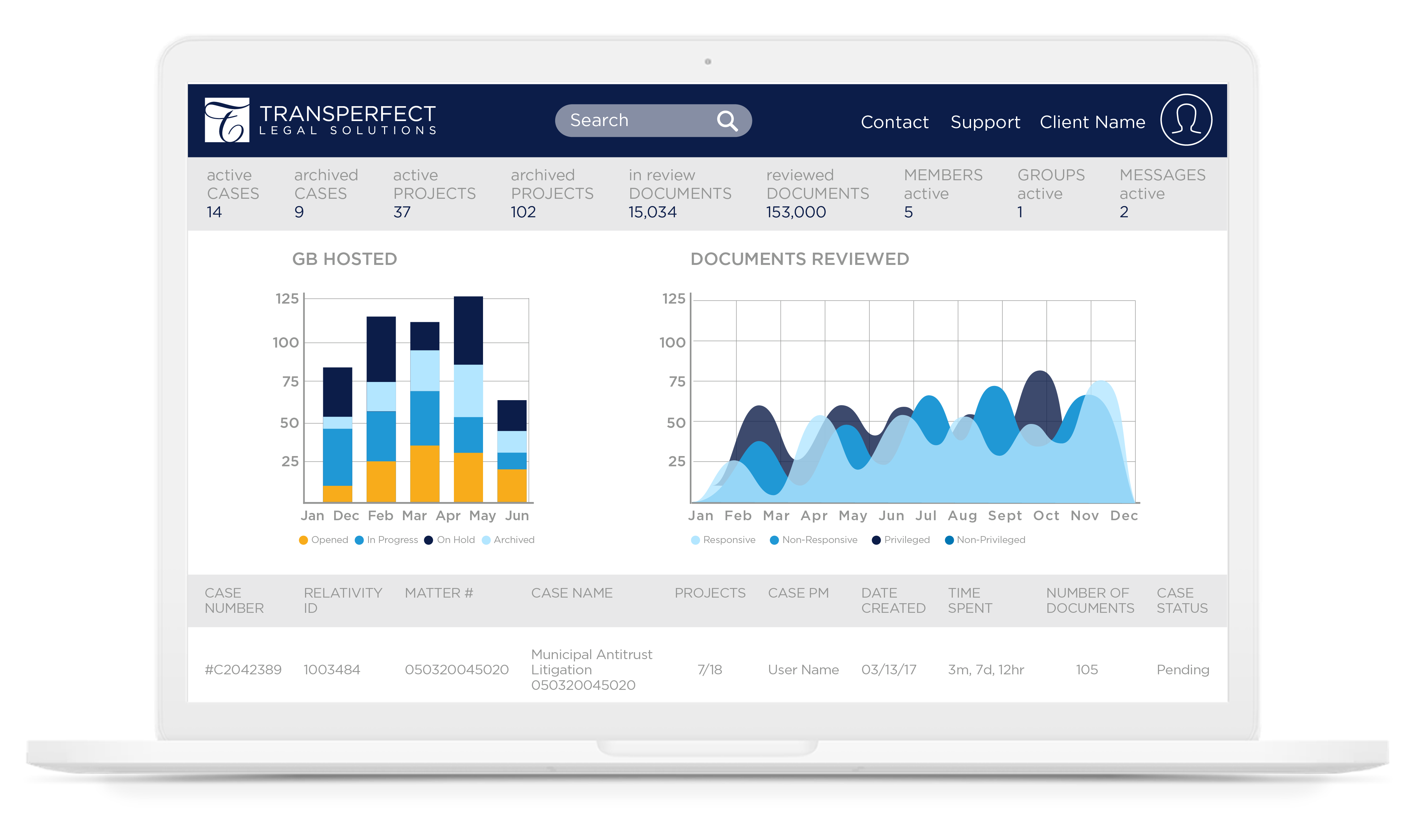Image resolution: width=1414 pixels, height=840 pixels.
Task: Select the active CASES stat tab
Action: click(x=233, y=193)
